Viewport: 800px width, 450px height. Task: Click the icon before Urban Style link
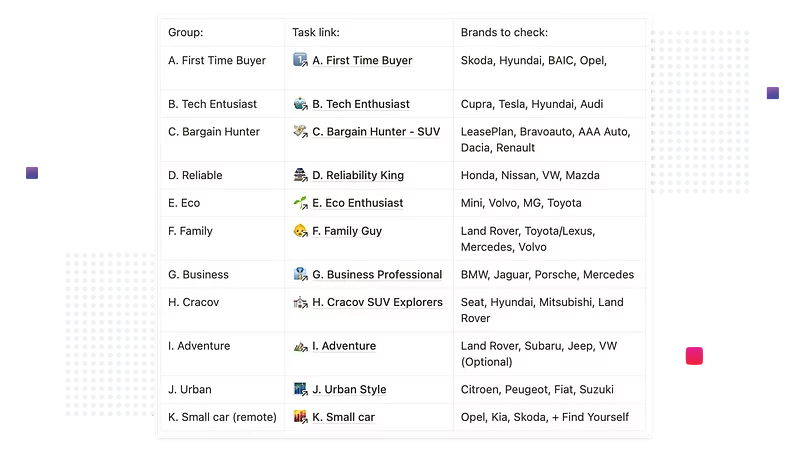click(300, 390)
